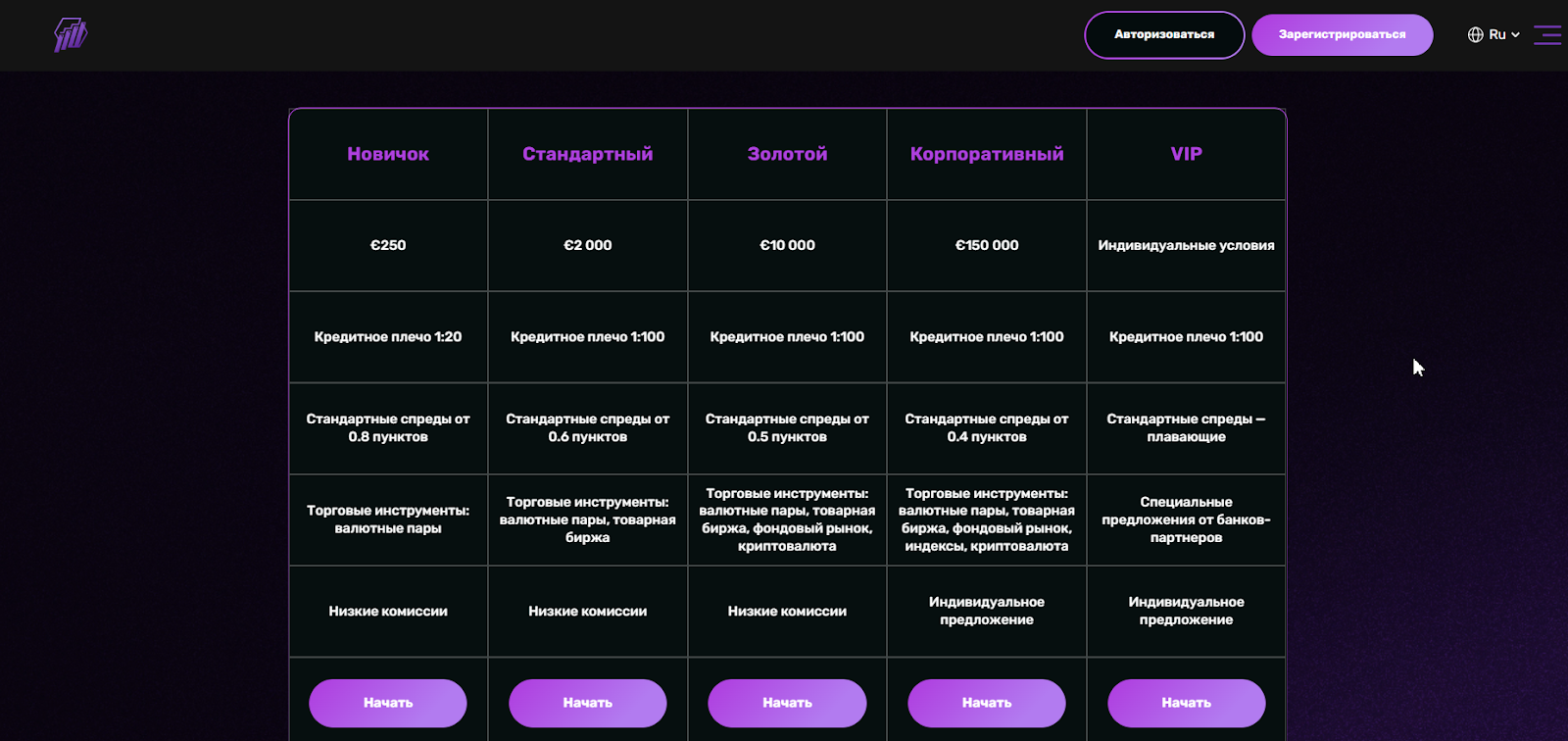Open the hamburger menu icon
This screenshot has height=741, width=1568.
pyautogui.click(x=1546, y=35)
